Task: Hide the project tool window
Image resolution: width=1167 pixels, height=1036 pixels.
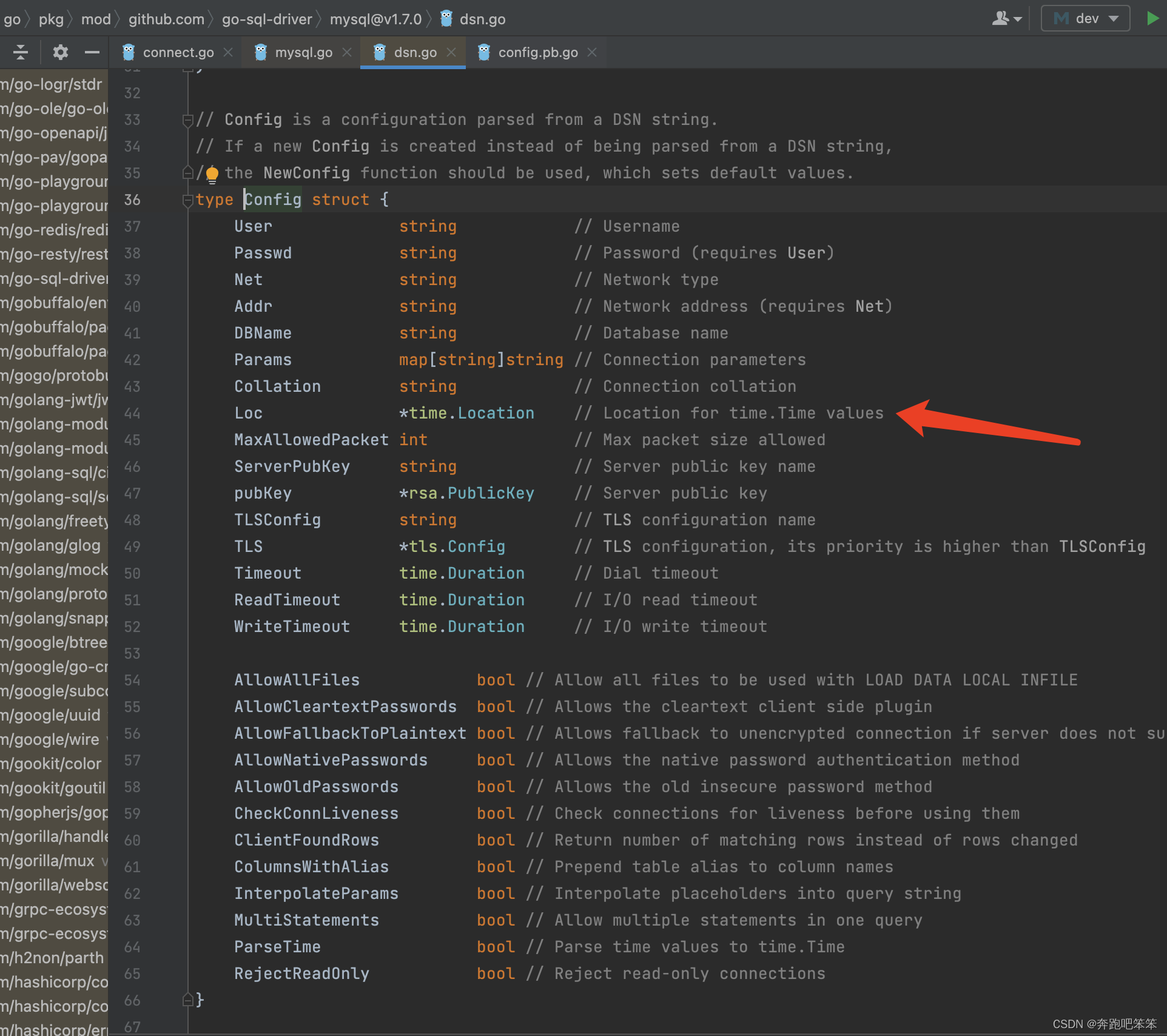Action: click(92, 52)
